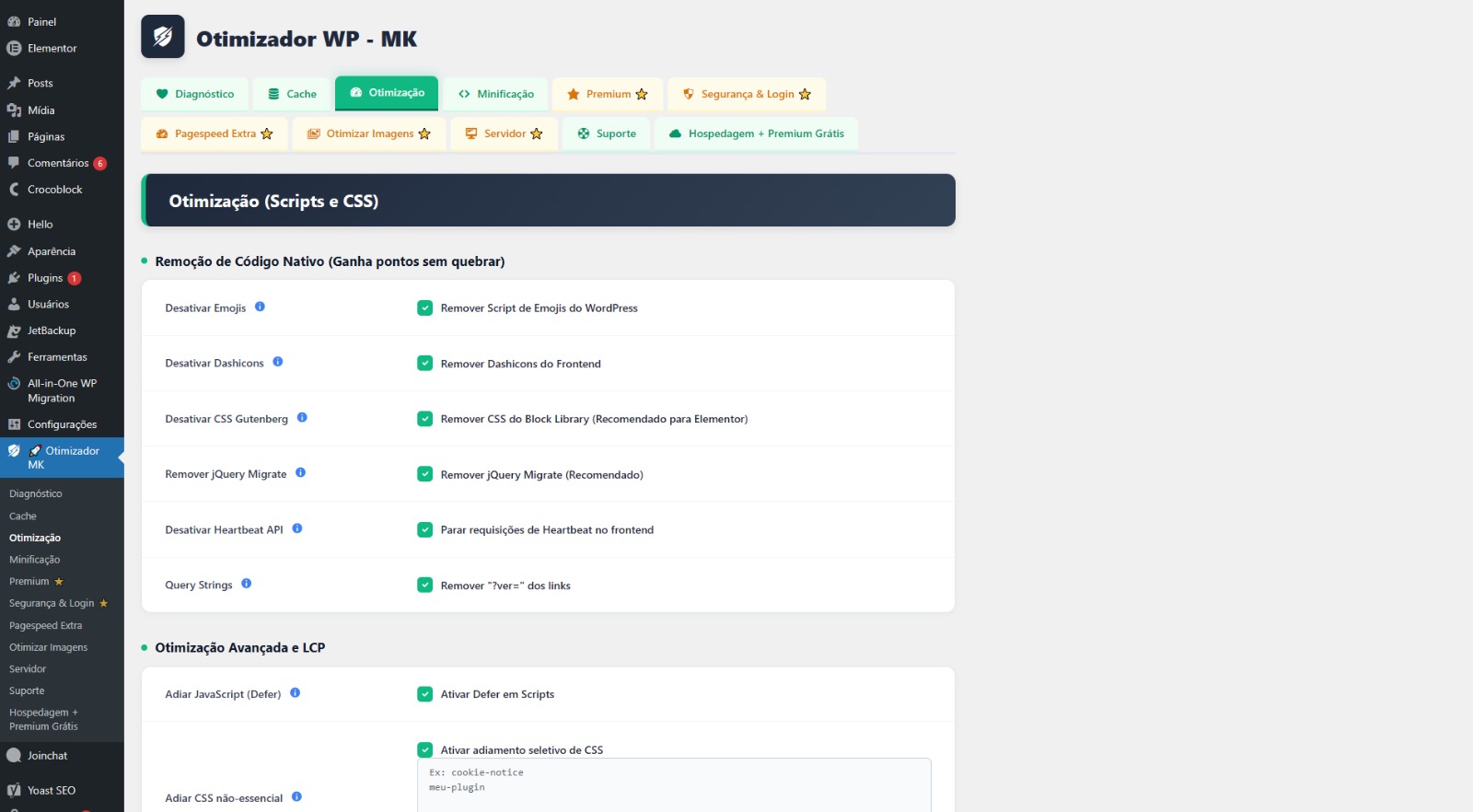Viewport: 1473px width, 812px height.
Task: Click the Otimizador WP rocket logo icon
Action: click(163, 37)
